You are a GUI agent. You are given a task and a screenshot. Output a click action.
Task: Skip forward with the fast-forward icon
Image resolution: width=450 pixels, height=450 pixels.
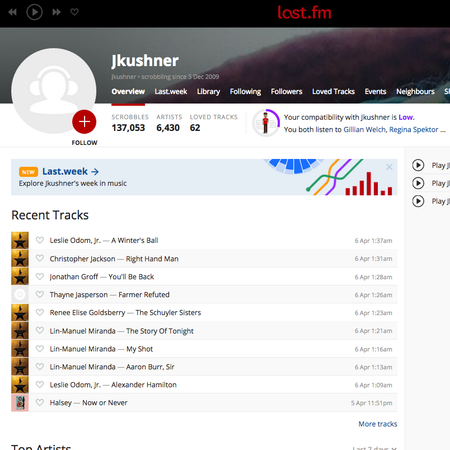[56, 12]
